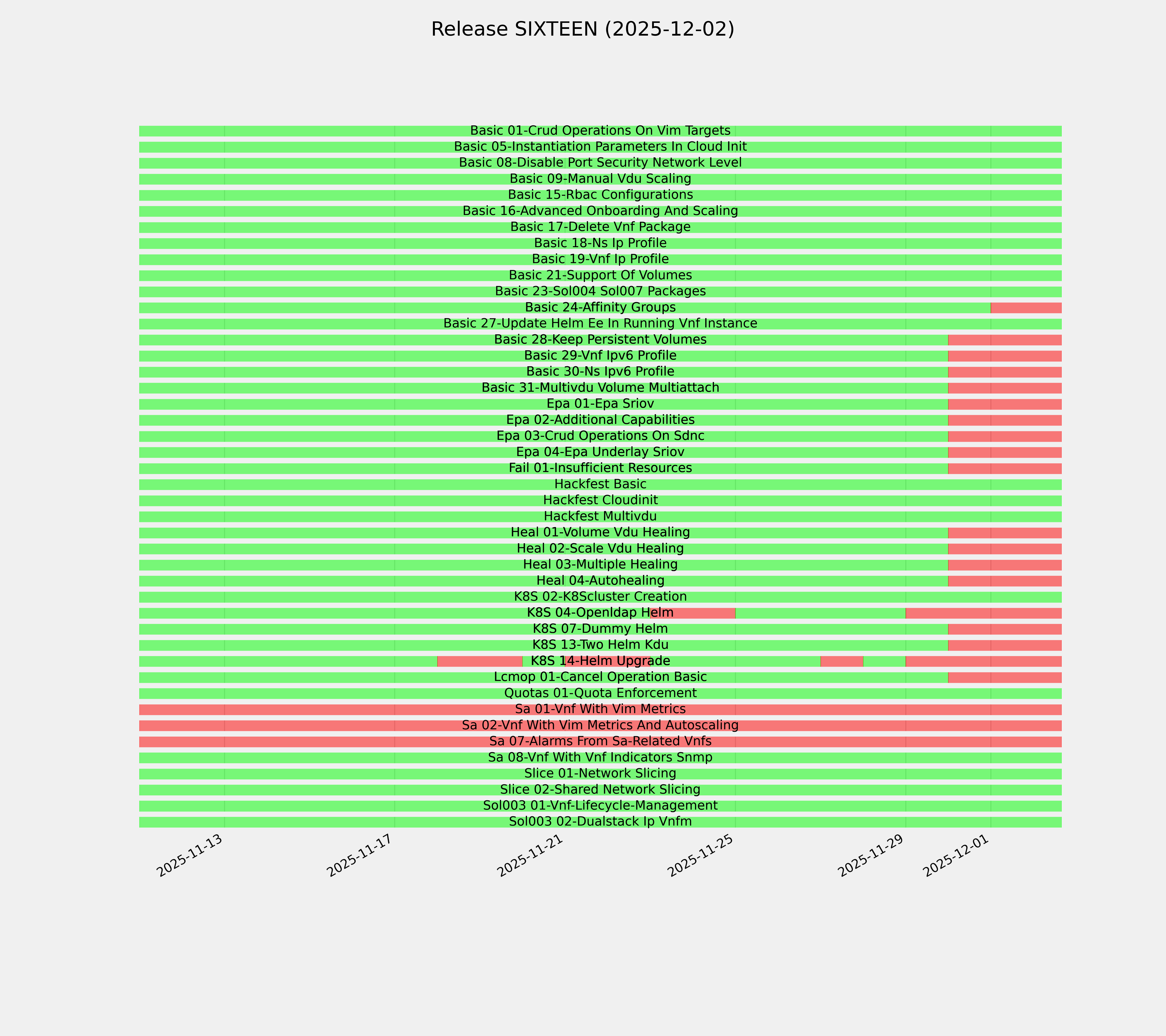The image size is (1166, 1036).
Task: Click the red segment of Basic 24-Affinity Groups
Action: tap(1026, 308)
